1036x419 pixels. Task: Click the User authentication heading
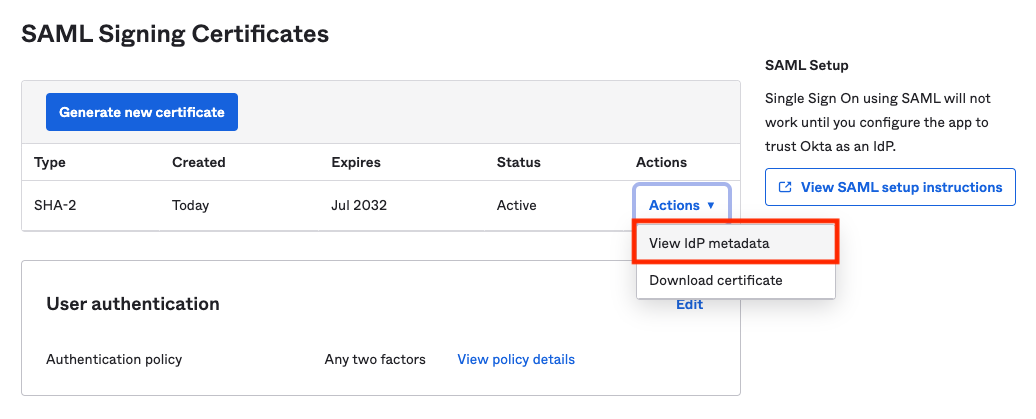tap(133, 304)
